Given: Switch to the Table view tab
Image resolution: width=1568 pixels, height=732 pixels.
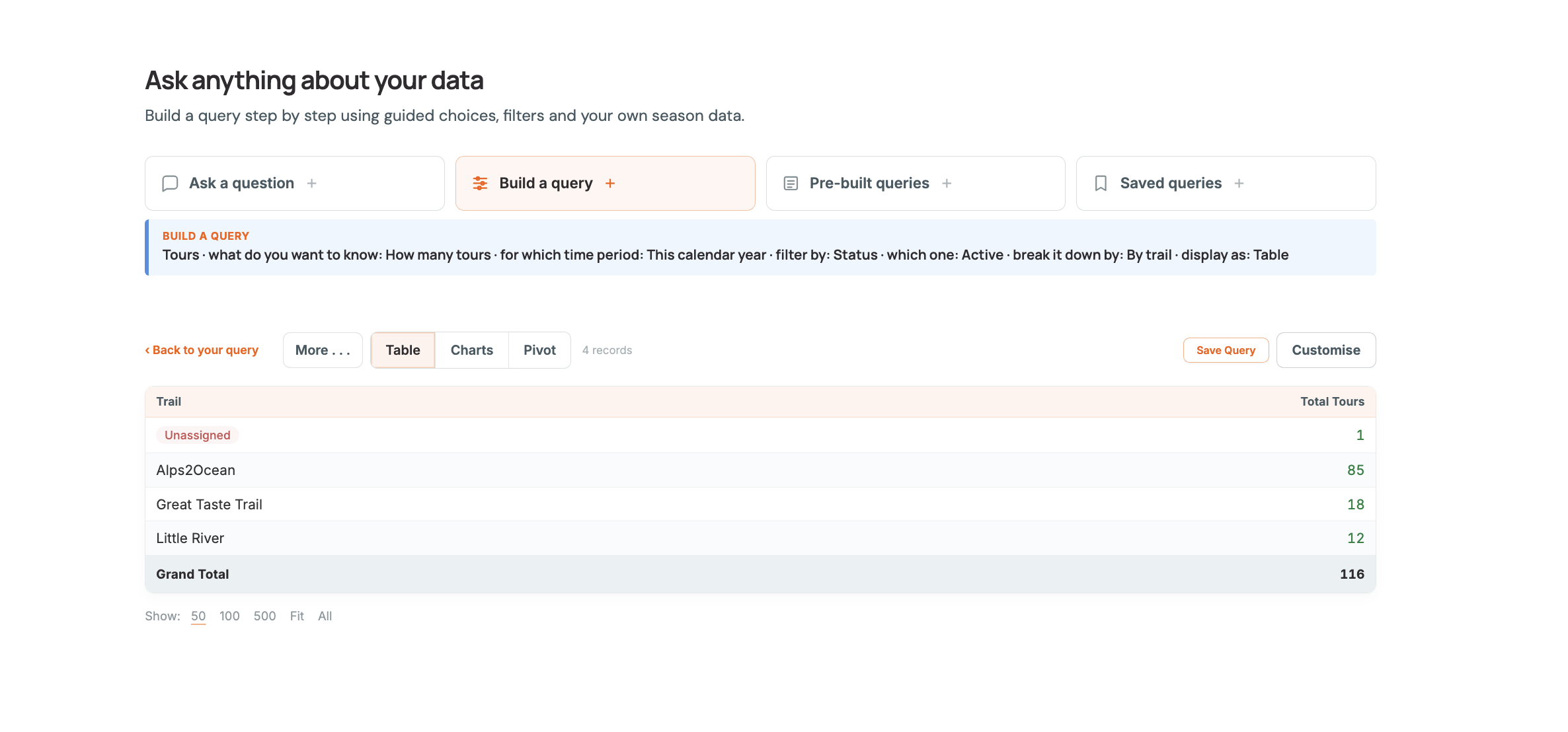Looking at the screenshot, I should tap(403, 350).
